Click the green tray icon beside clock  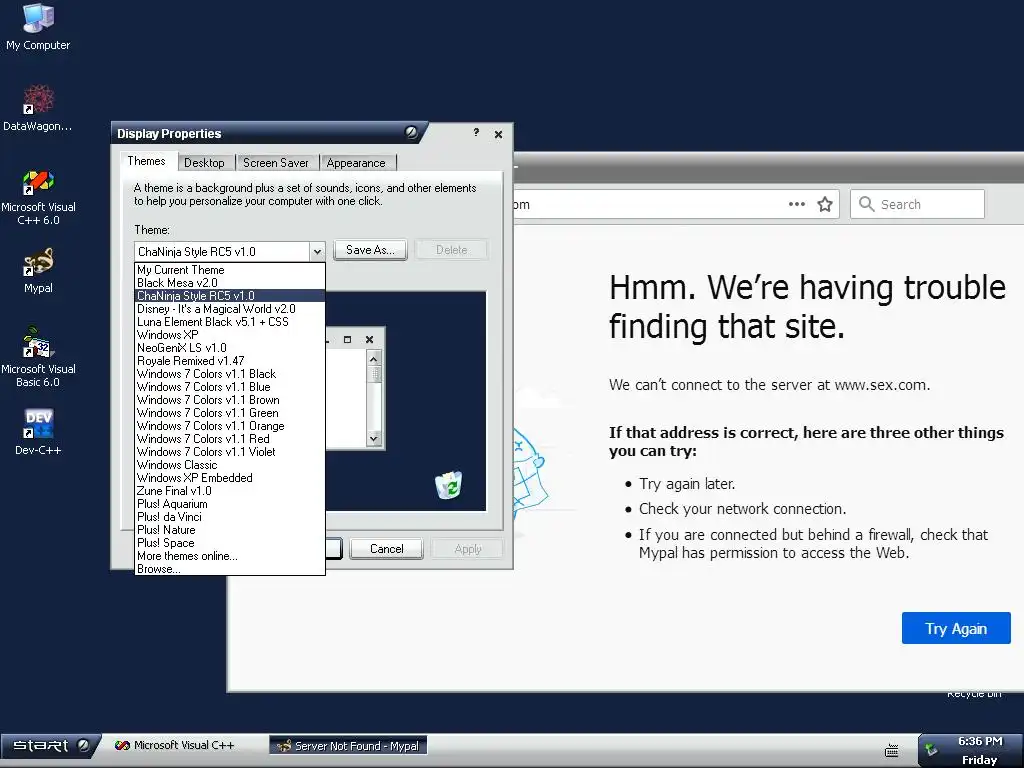coord(931,749)
